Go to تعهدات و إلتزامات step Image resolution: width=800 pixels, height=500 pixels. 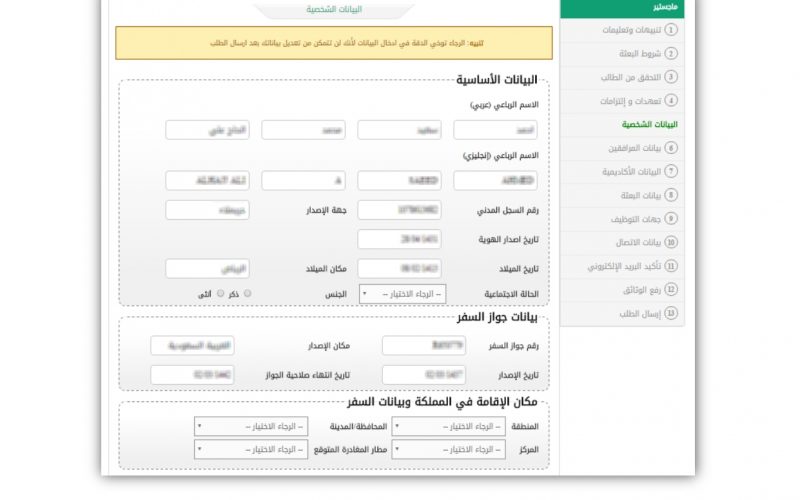[x=622, y=101]
